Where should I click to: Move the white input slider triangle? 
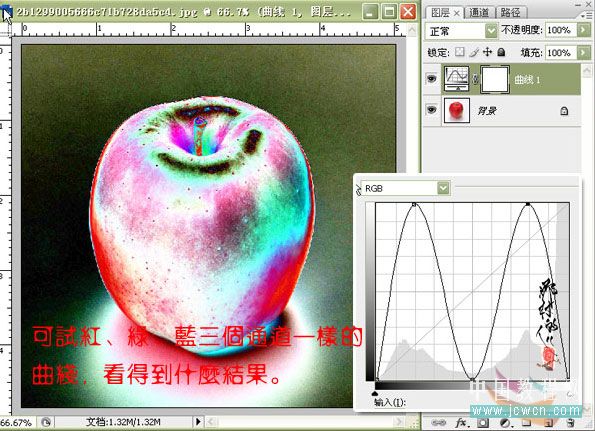click(x=569, y=394)
